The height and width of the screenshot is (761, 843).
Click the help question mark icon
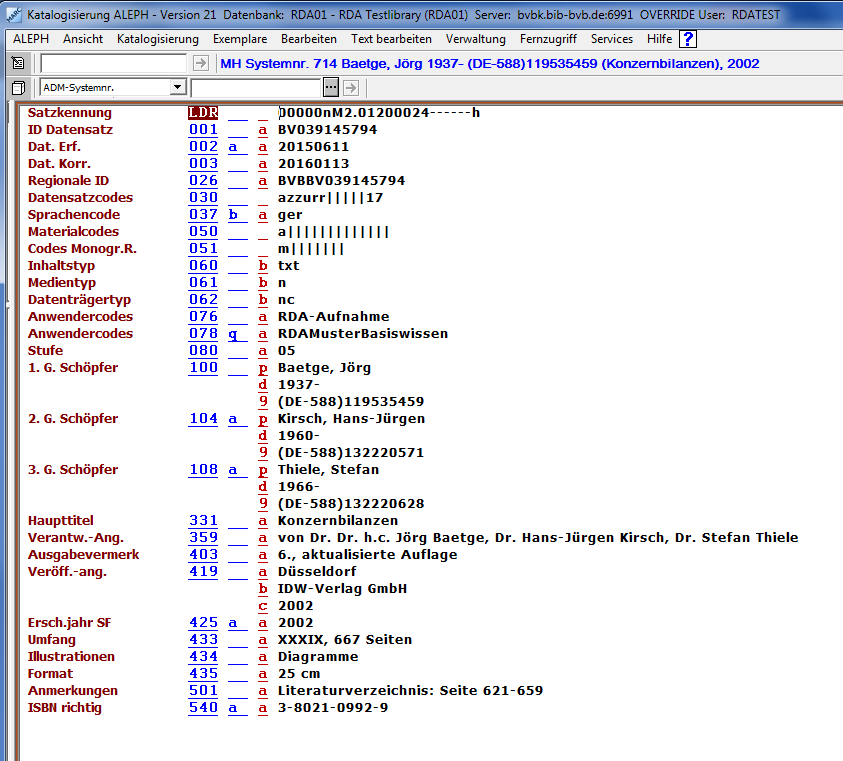point(688,39)
